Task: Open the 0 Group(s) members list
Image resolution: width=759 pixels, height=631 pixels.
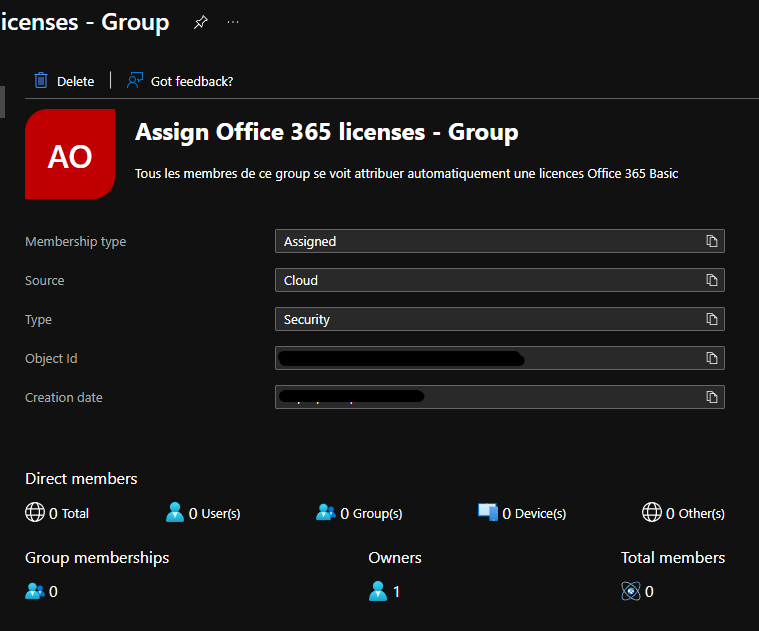Action: [371, 513]
